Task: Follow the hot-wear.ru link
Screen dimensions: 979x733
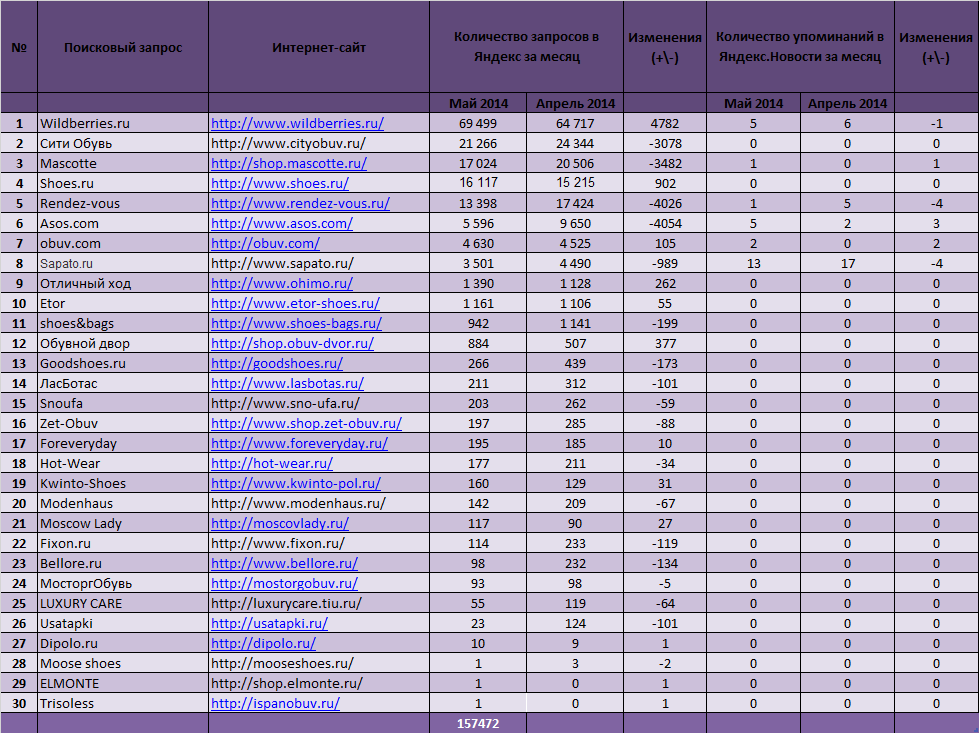Action: [272, 463]
